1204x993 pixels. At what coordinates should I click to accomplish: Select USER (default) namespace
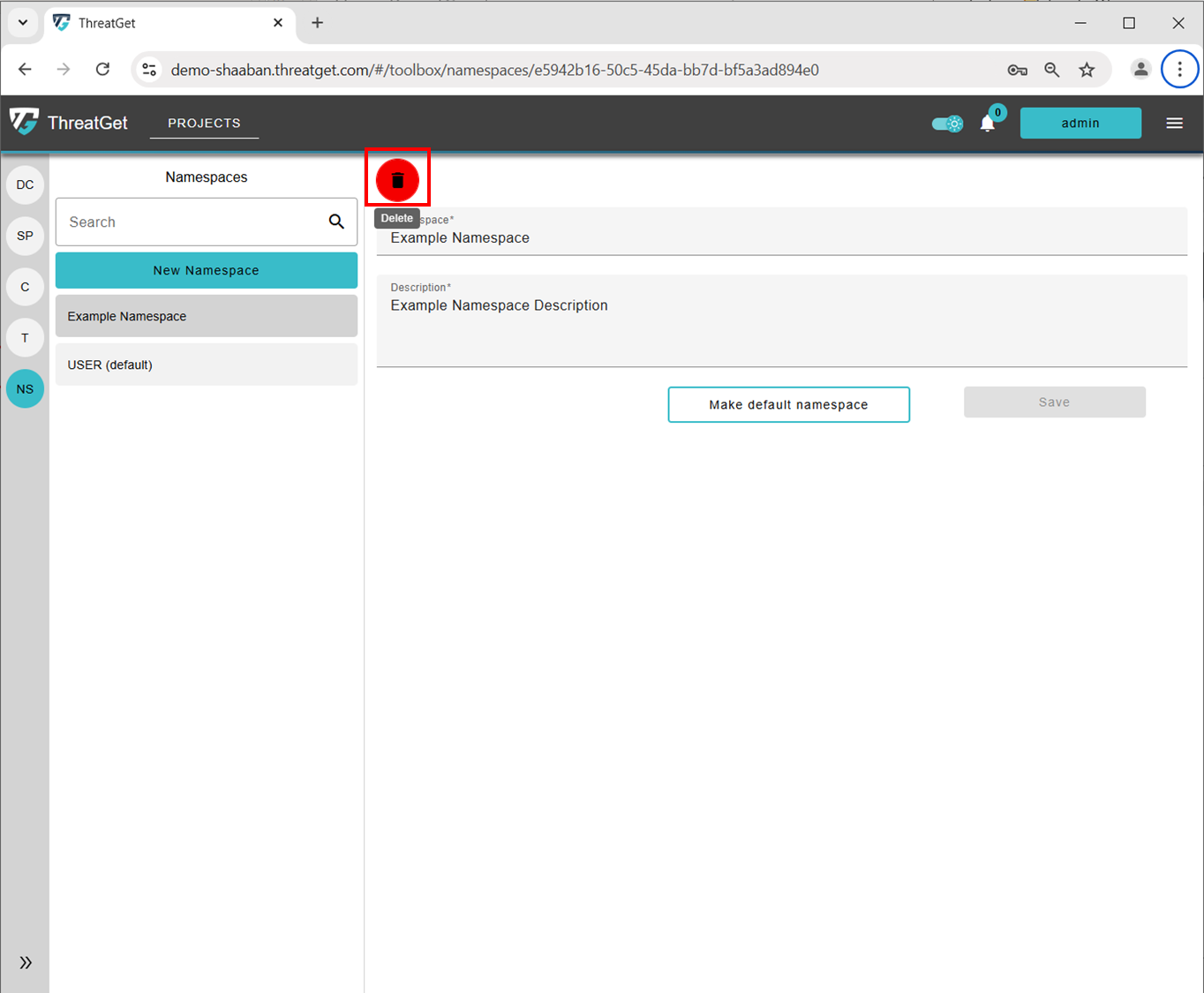click(206, 365)
